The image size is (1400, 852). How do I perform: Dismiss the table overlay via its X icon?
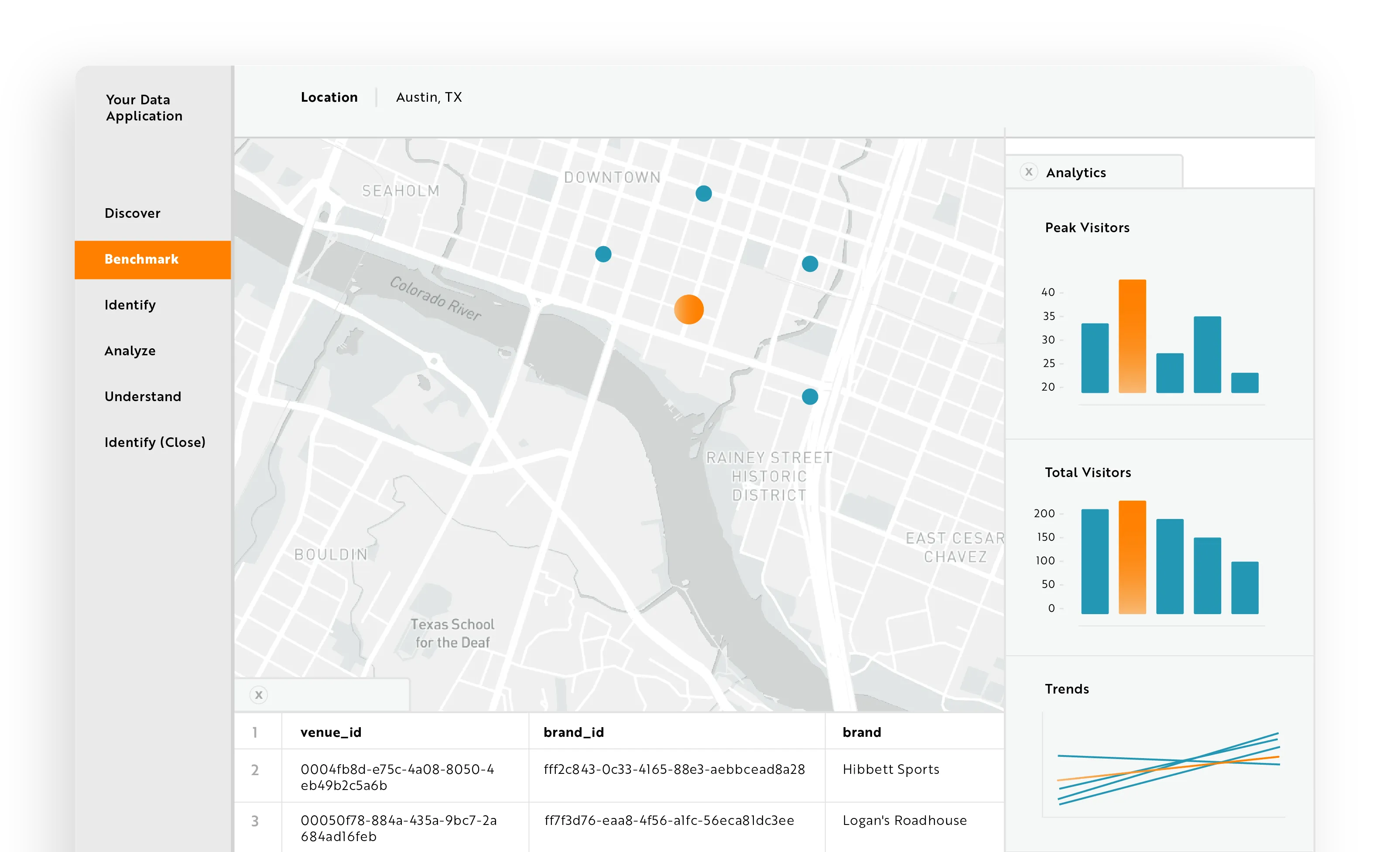(x=259, y=694)
